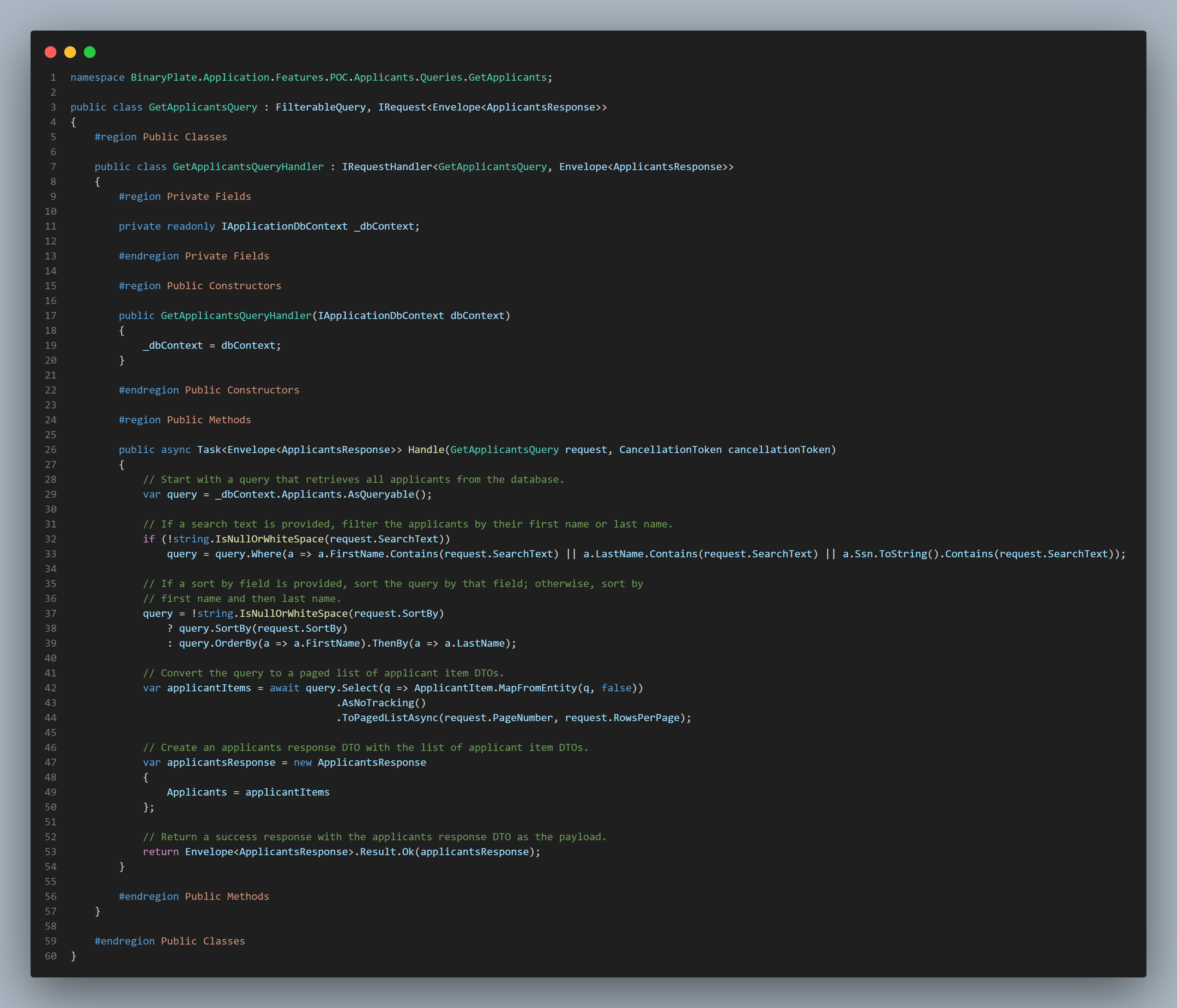Click '_dbContext;' field declaration on line 11
The image size is (1177, 1008).
pyautogui.click(x=387, y=226)
